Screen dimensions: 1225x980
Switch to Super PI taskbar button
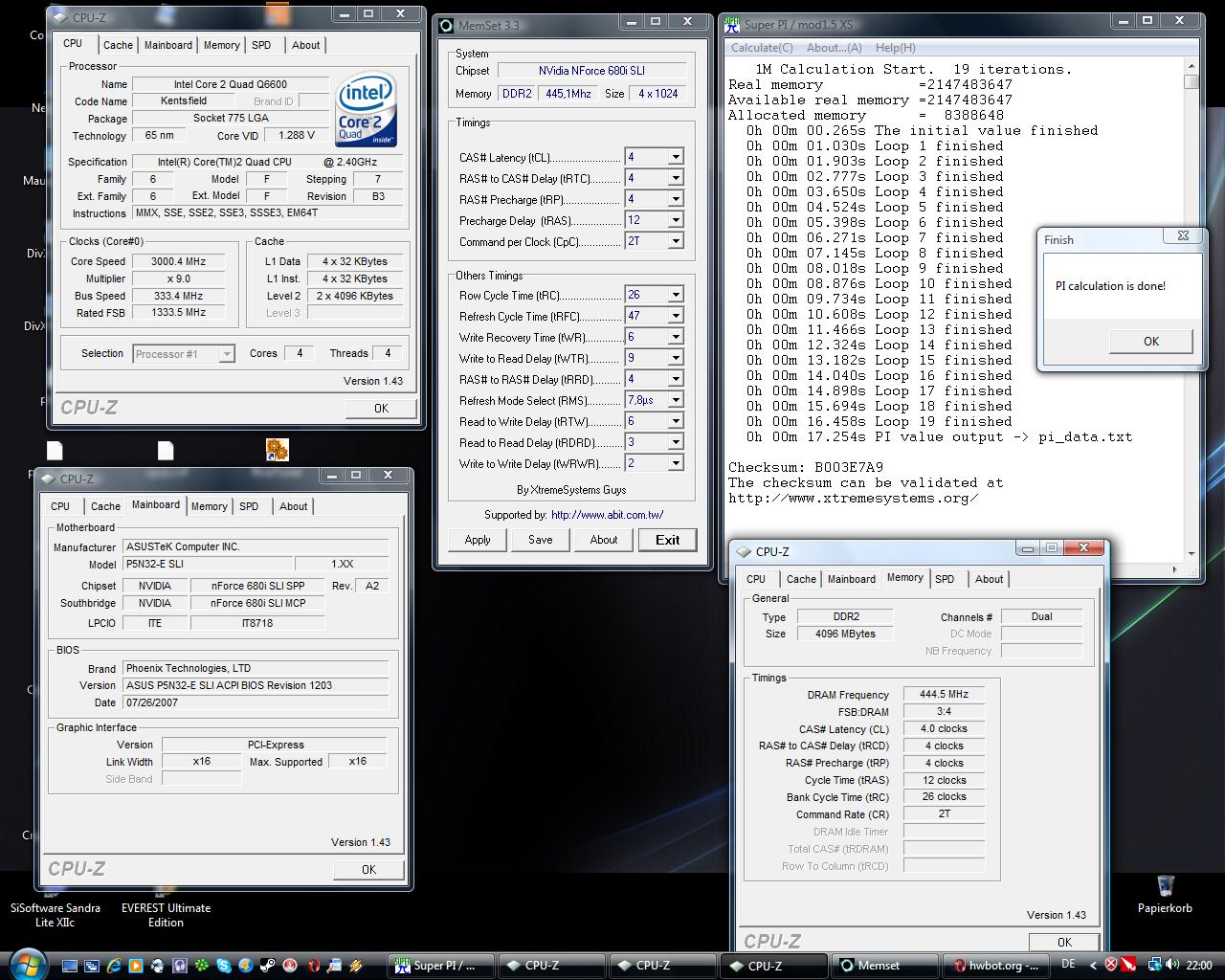(x=442, y=966)
